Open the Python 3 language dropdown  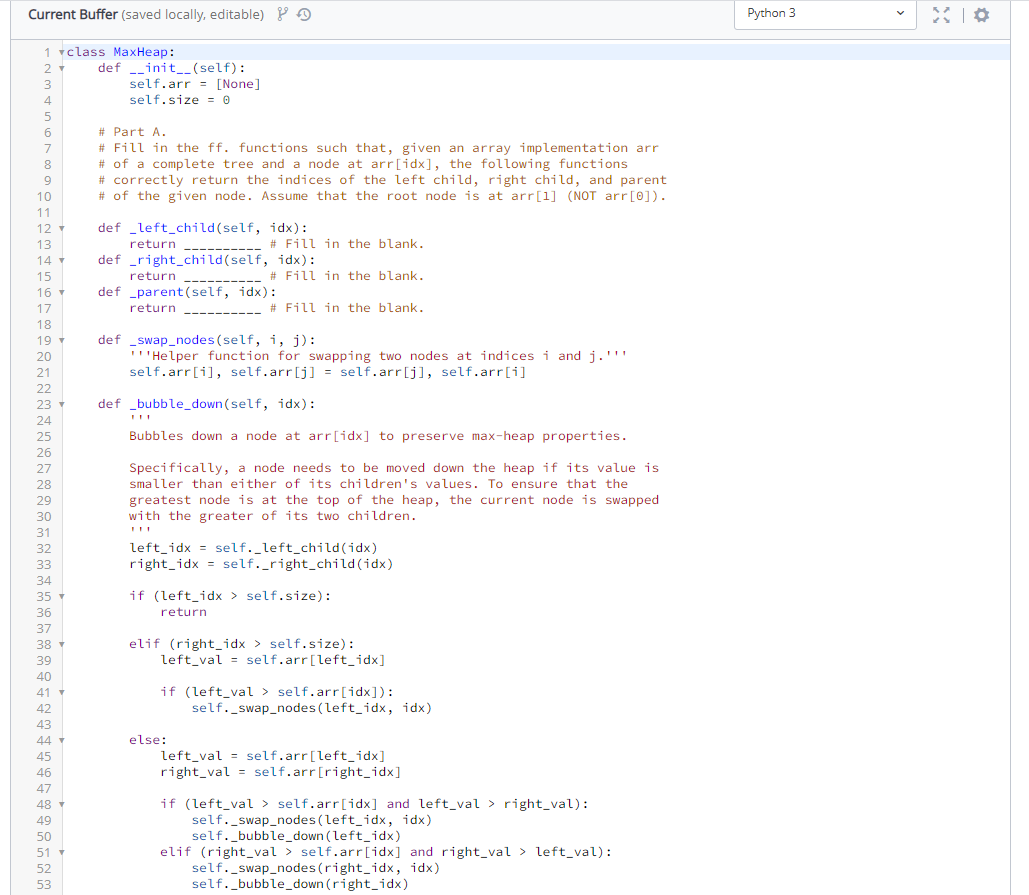pyautogui.click(x=824, y=15)
